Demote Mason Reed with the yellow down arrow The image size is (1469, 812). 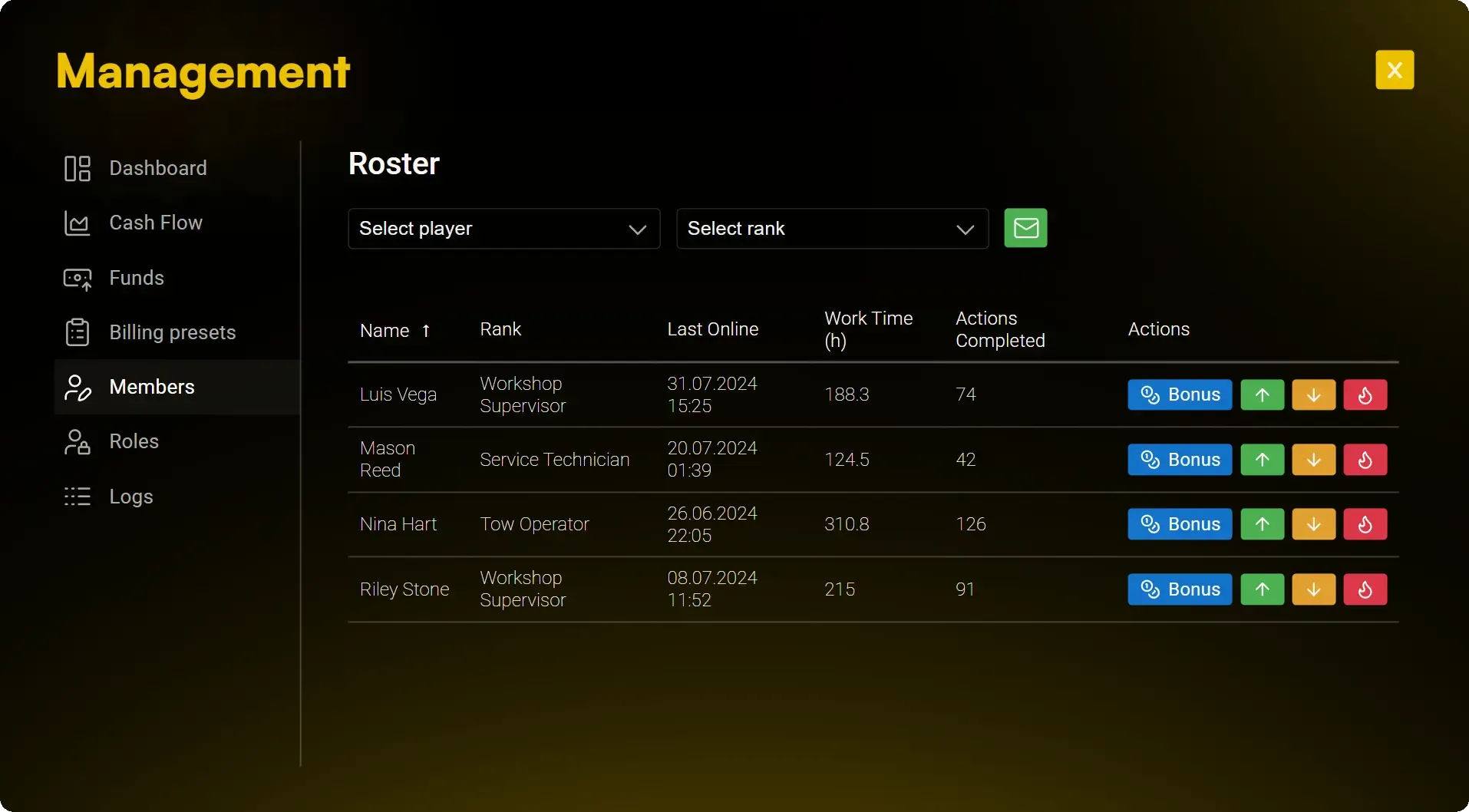(x=1313, y=460)
